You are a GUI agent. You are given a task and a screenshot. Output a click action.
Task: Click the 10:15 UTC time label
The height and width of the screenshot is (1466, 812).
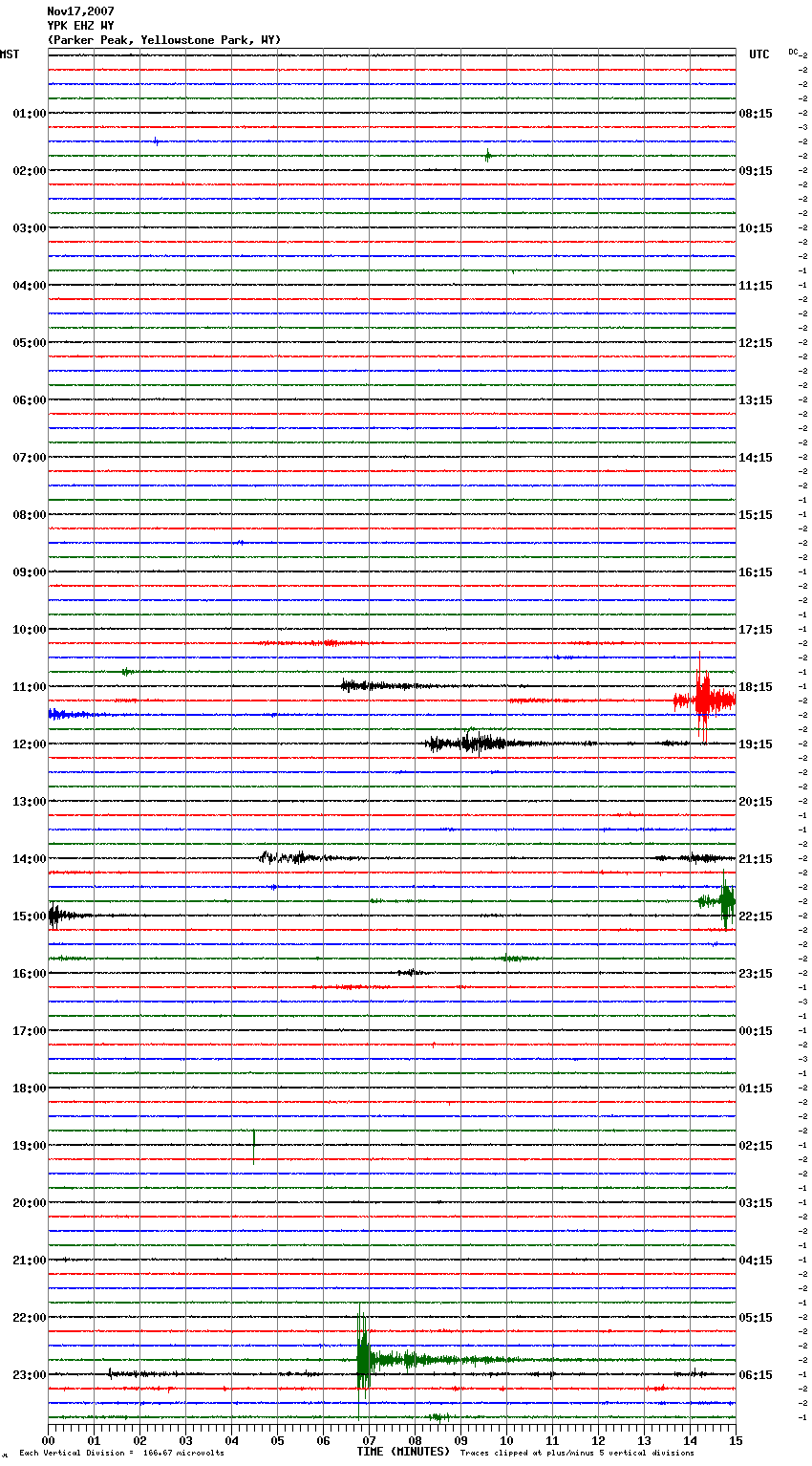tap(756, 228)
